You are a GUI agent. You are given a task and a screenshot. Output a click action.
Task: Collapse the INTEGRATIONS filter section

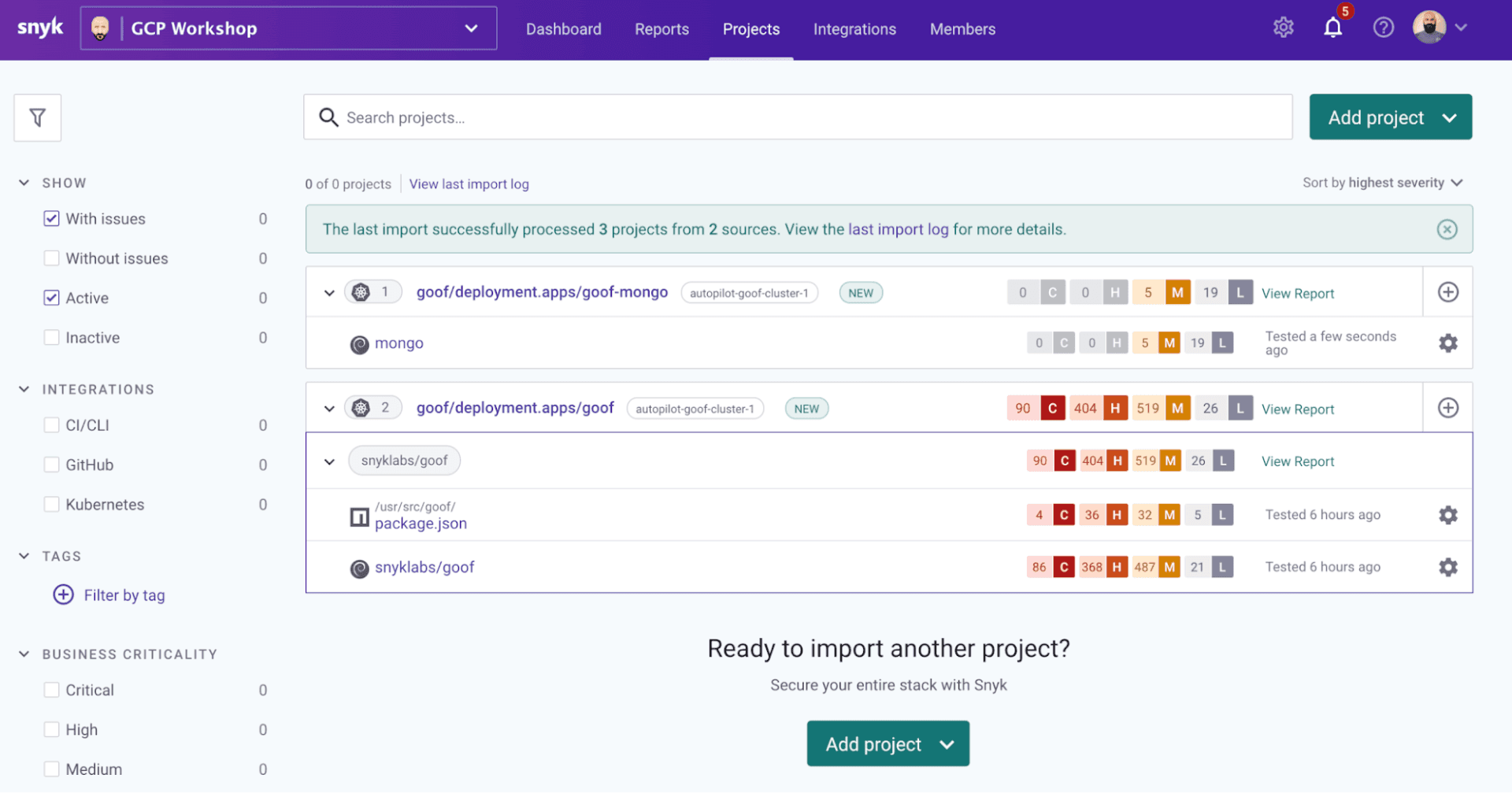click(x=24, y=389)
